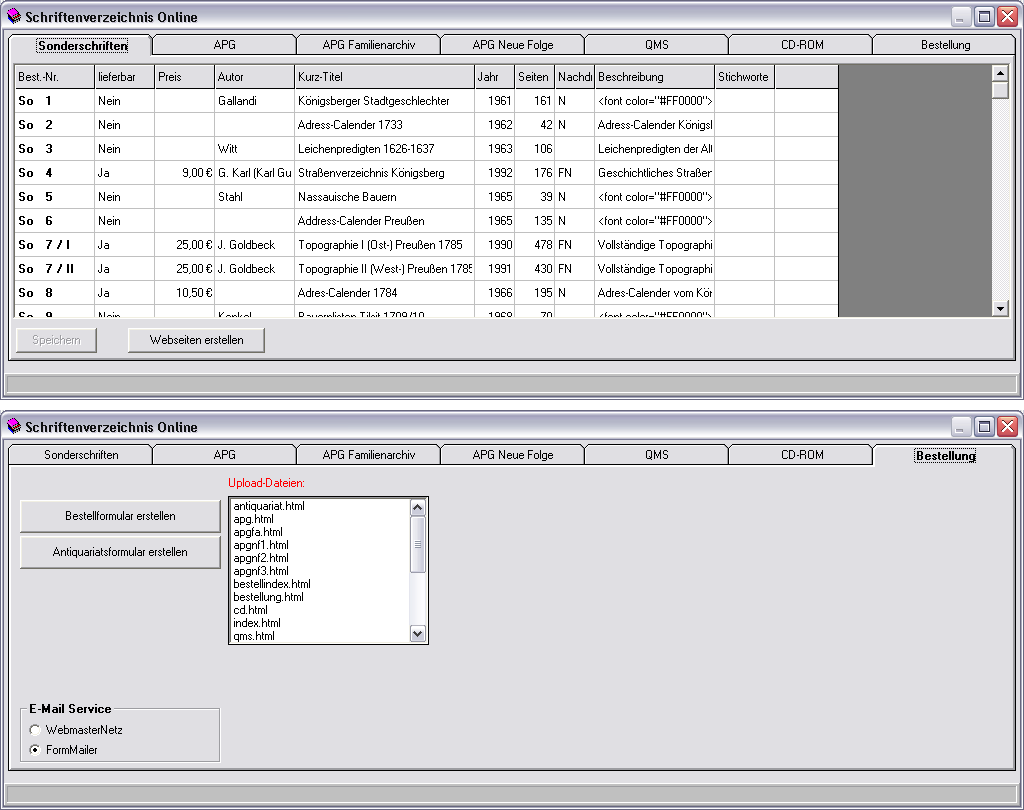
Task: Click the Upload-Dateien list scroll-down arrow
Action: [418, 633]
